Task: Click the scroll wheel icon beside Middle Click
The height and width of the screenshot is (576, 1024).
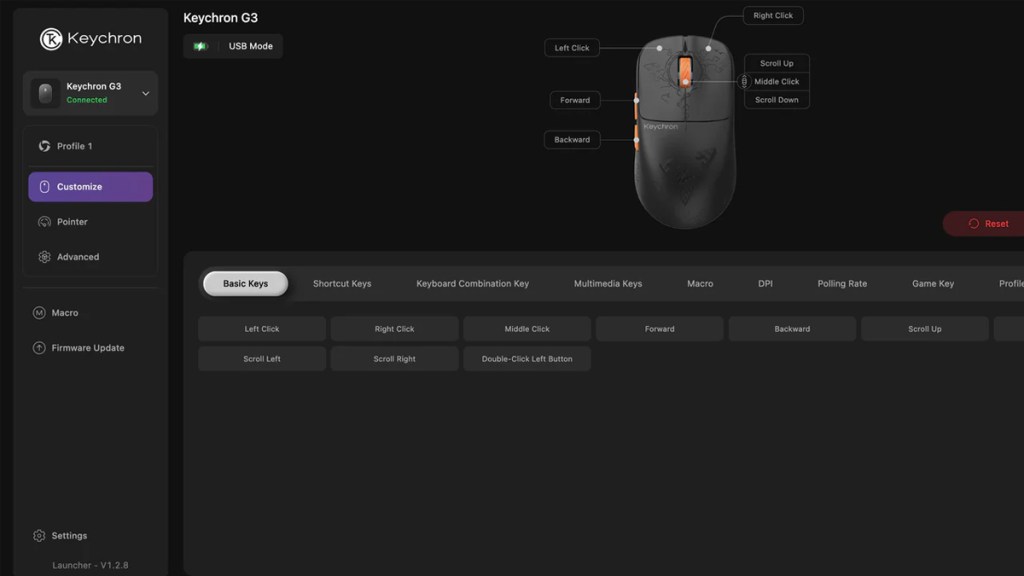Action: pyautogui.click(x=744, y=82)
